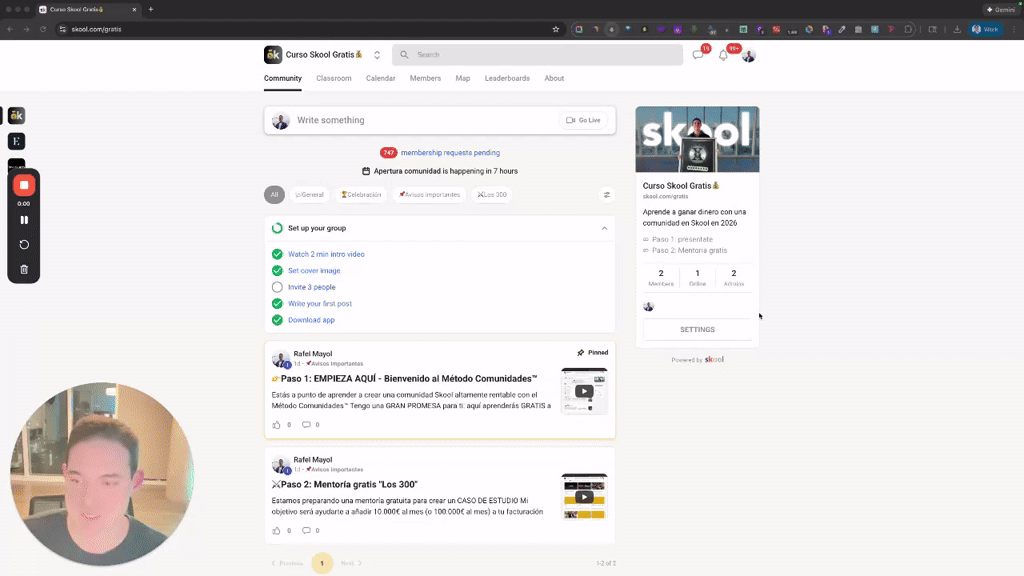Viewport: 1024px width, 576px height.
Task: Open the 'E' community in the left sidebar
Action: [x=16, y=141]
